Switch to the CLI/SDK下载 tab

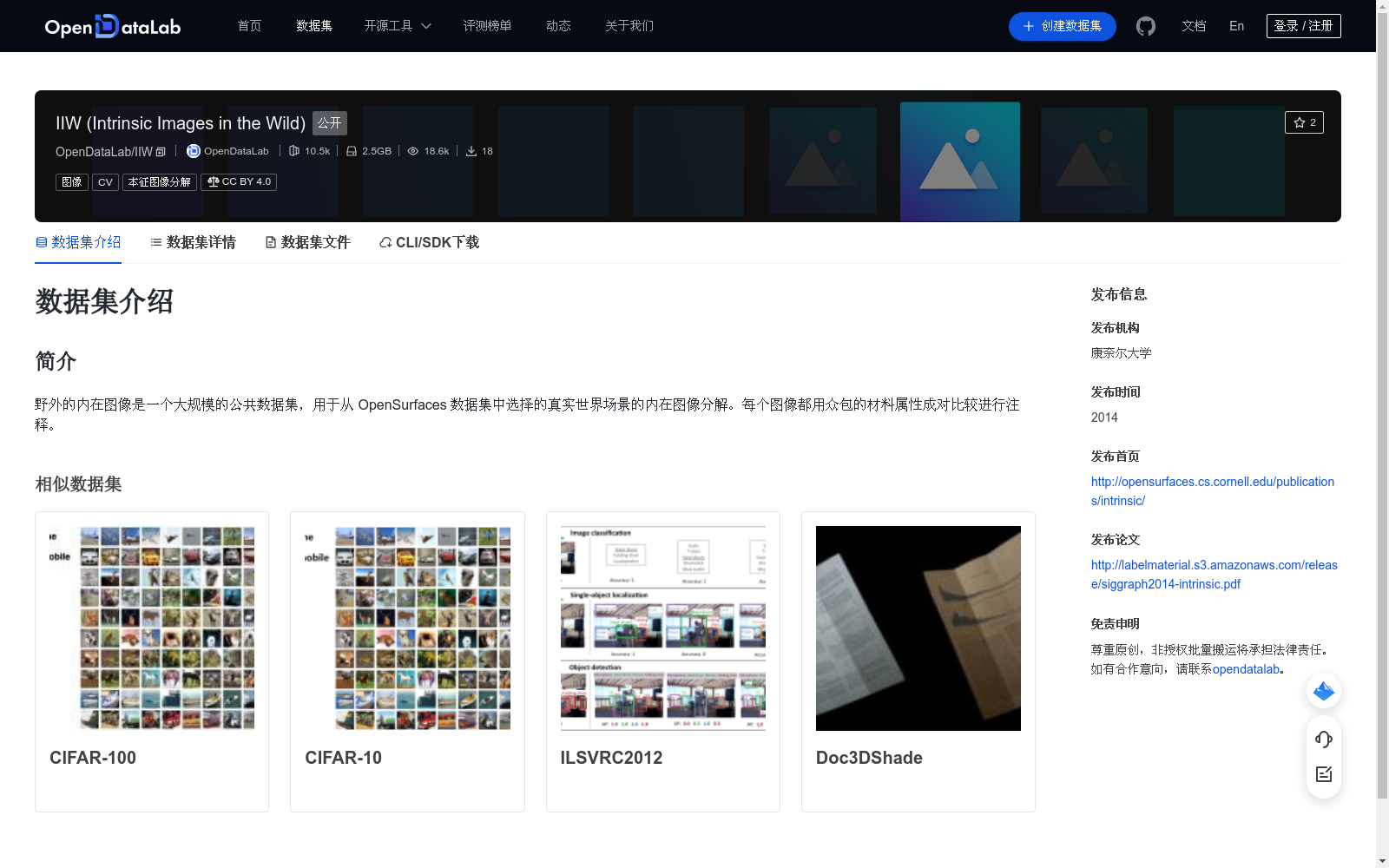(429, 242)
